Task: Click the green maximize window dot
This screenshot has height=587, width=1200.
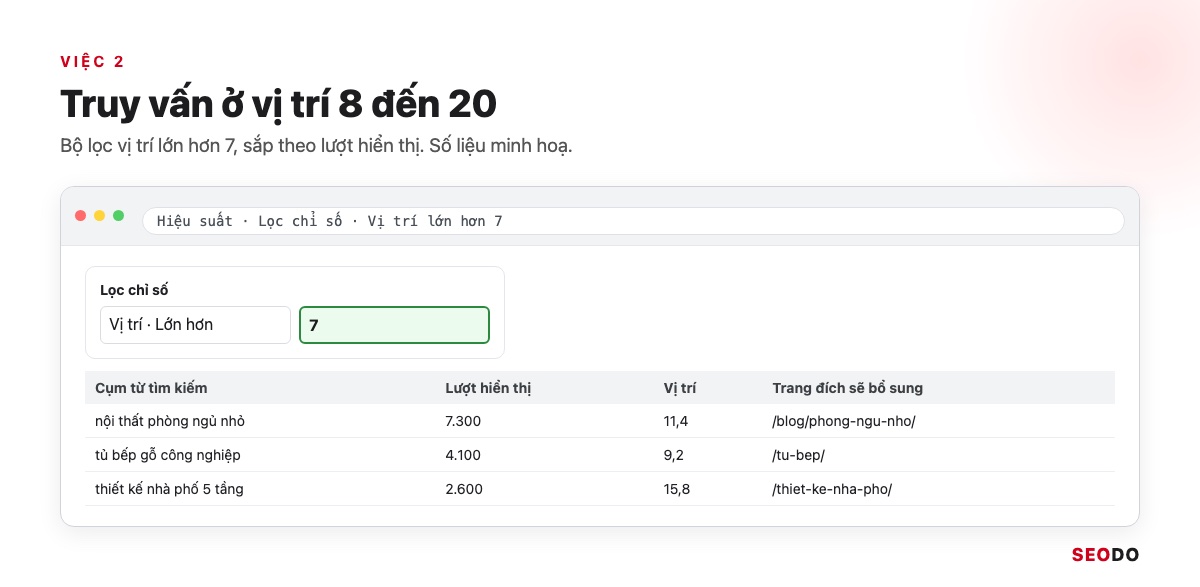Action: (x=119, y=216)
